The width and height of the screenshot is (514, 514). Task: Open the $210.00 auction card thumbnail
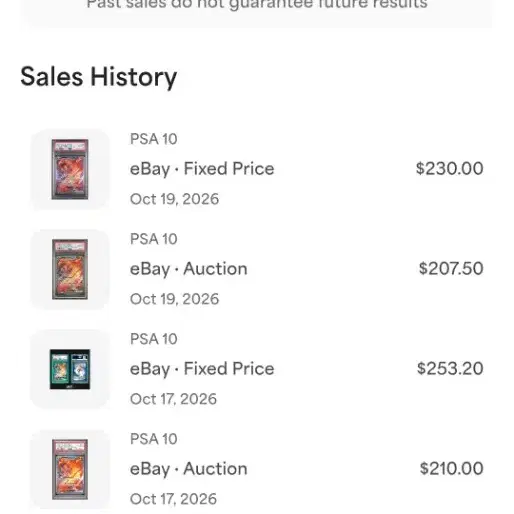point(70,469)
